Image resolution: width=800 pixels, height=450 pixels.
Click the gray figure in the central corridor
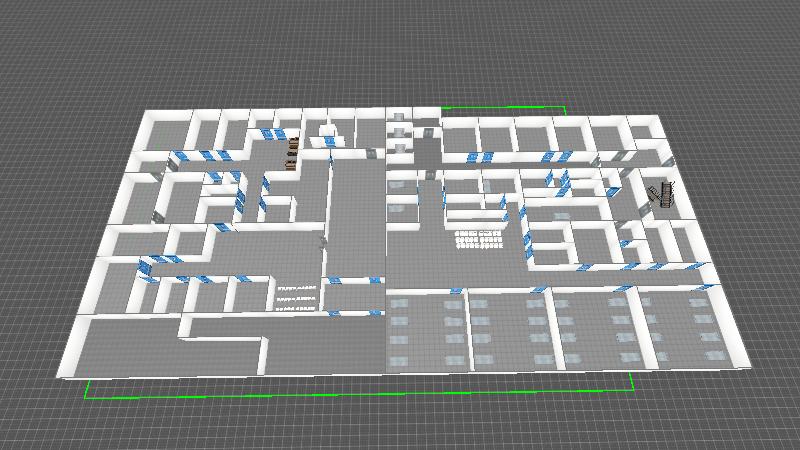[321, 241]
